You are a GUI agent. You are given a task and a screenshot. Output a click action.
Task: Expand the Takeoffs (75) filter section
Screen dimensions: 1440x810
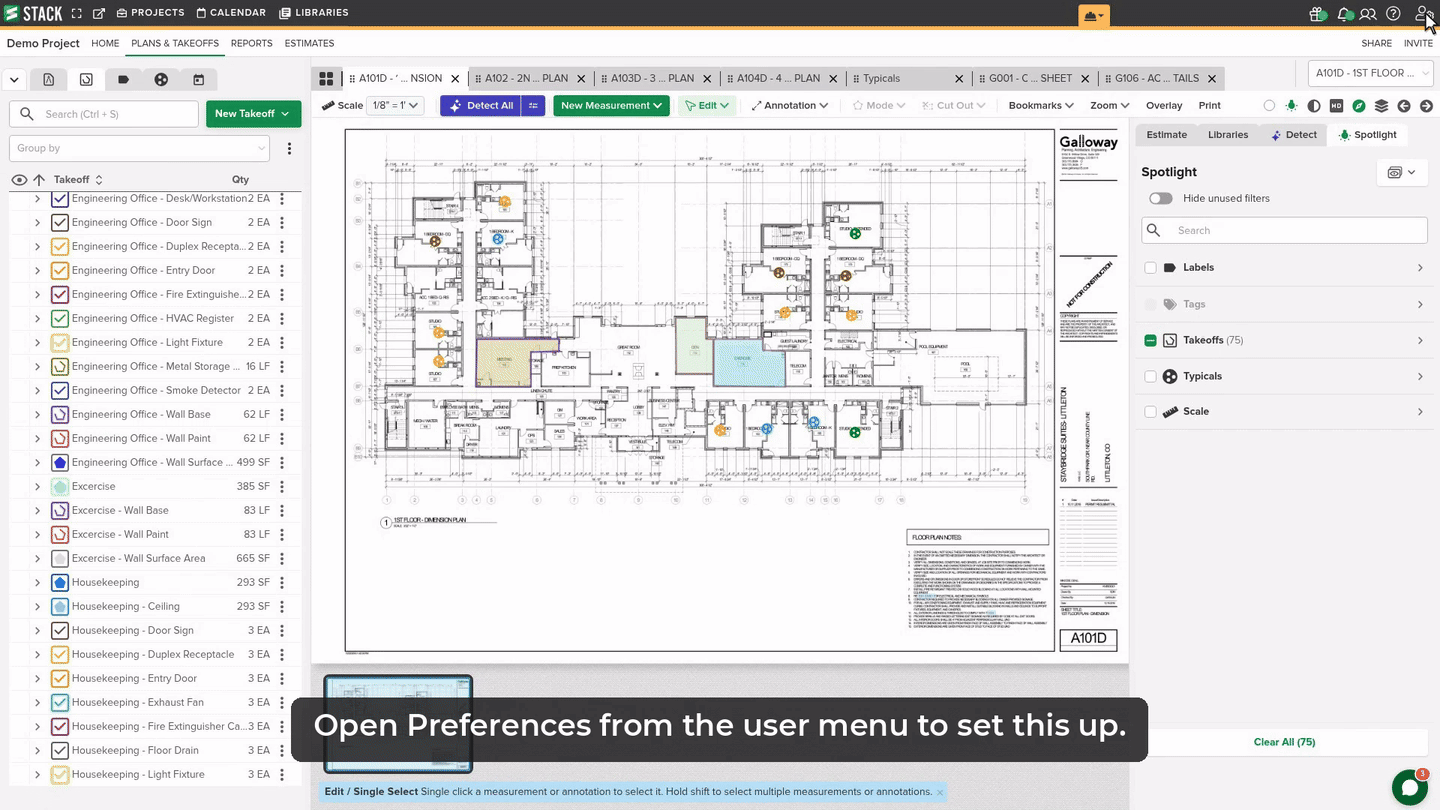[1420, 341]
